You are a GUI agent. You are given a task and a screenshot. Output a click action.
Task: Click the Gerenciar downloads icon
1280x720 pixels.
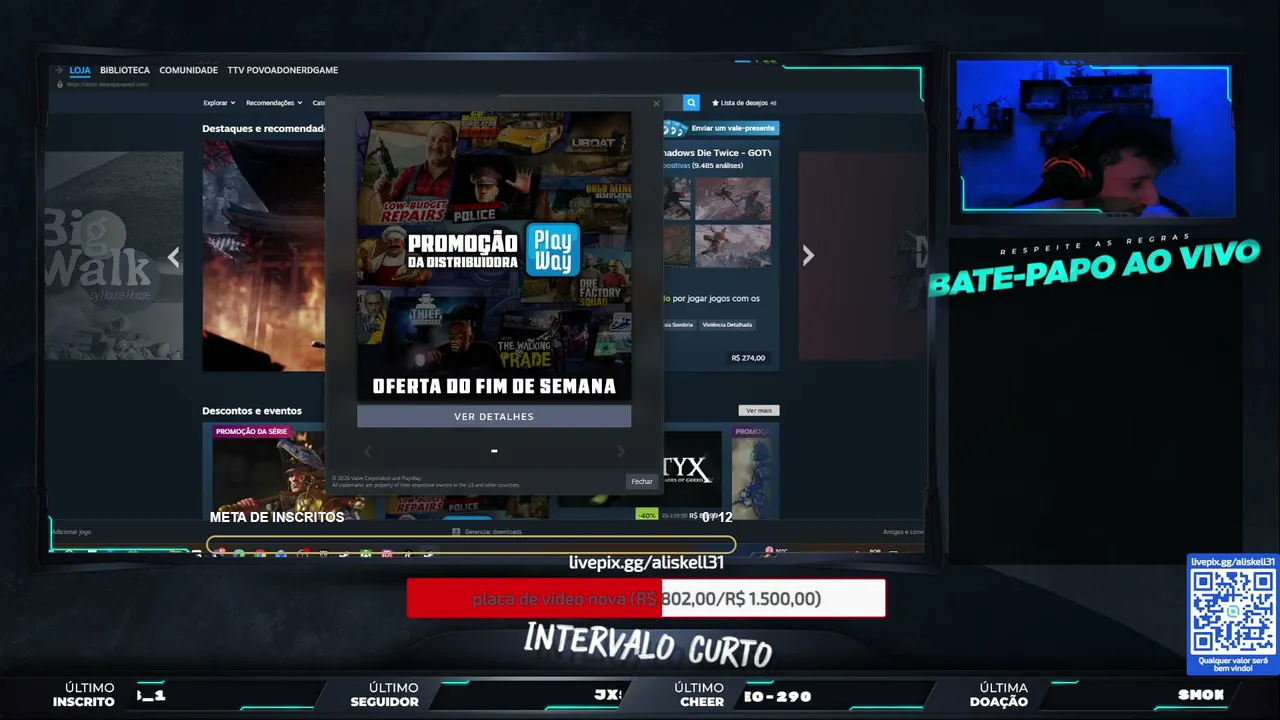456,532
